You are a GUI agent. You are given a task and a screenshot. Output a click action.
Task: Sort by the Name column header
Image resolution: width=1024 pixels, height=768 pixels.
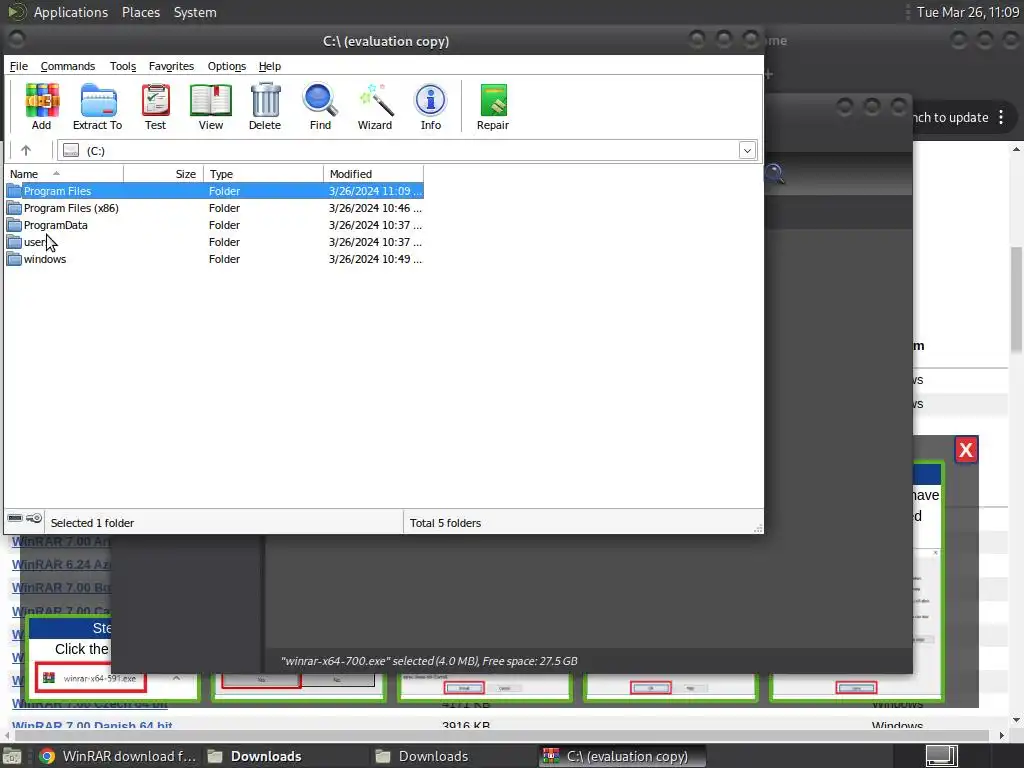[x=64, y=174]
